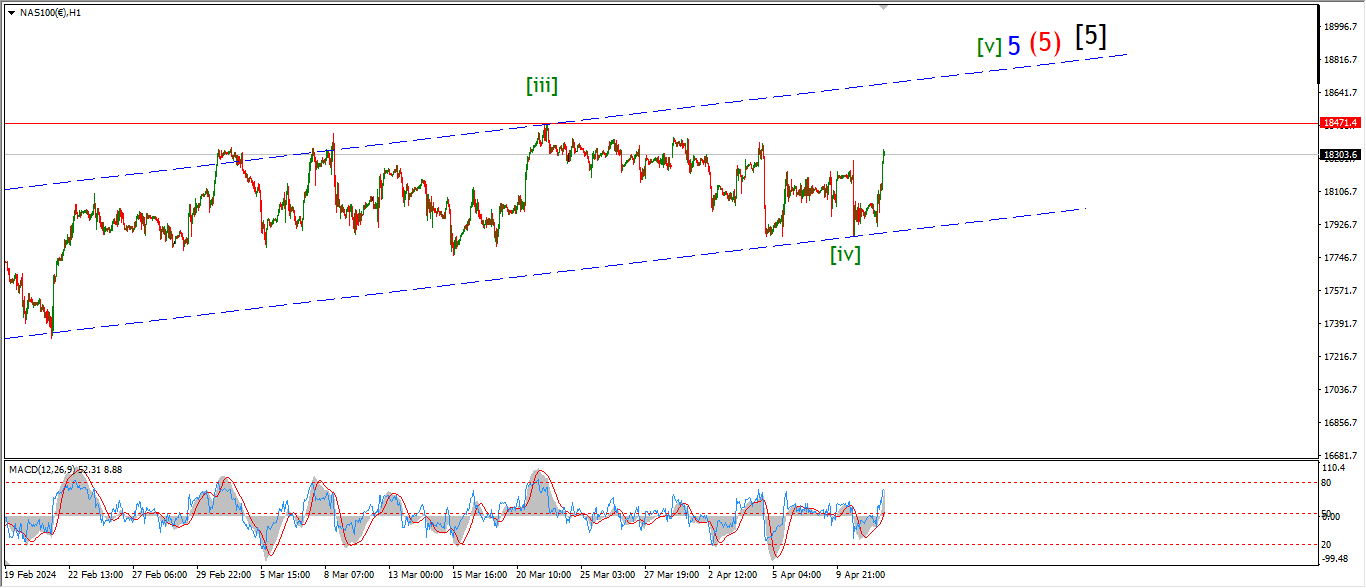Image resolution: width=1366 pixels, height=588 pixels.
Task: Click the 9 Apr 21:00 time label
Action: tap(860, 575)
